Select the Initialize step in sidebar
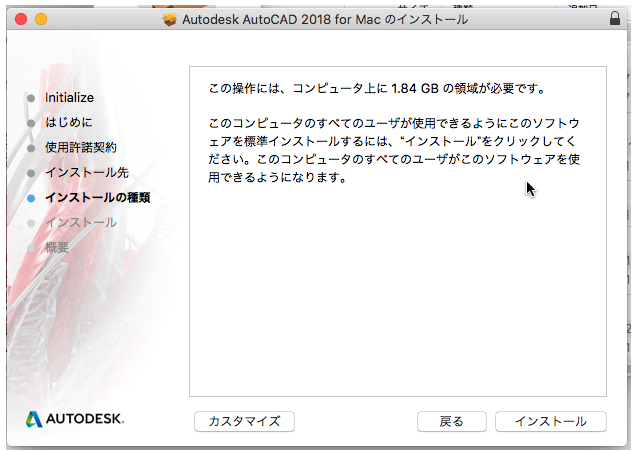This screenshot has height=451, width=633. 69,98
